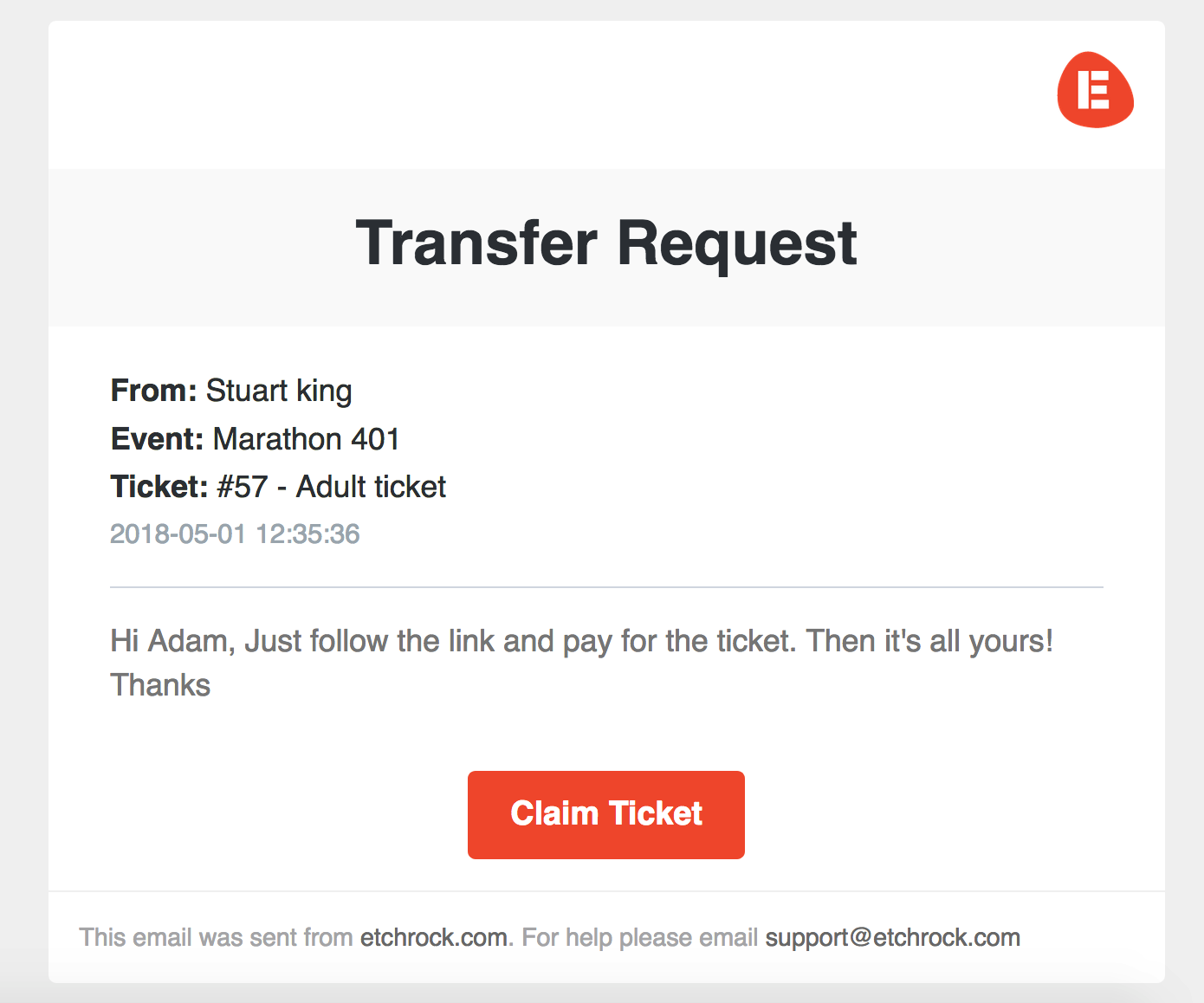
Task: Select the sender name Stuart king
Action: click(279, 391)
